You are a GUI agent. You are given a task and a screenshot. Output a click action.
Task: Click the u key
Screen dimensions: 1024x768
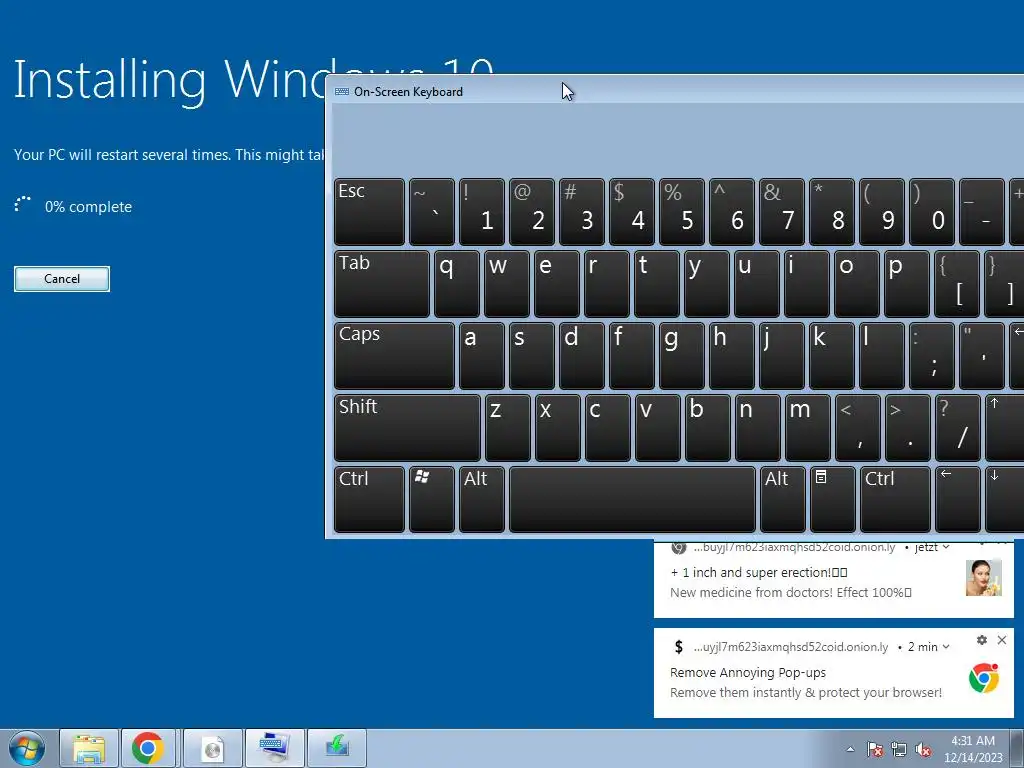[757, 284]
